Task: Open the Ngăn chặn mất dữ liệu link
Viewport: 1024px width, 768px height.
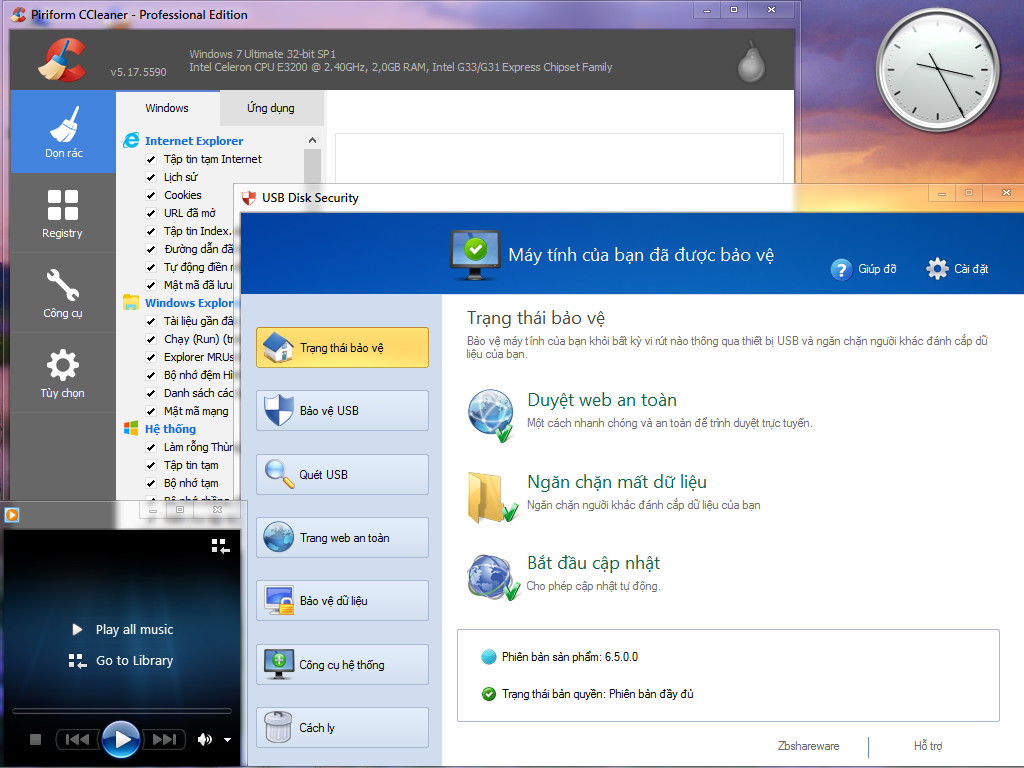Action: 617,482
